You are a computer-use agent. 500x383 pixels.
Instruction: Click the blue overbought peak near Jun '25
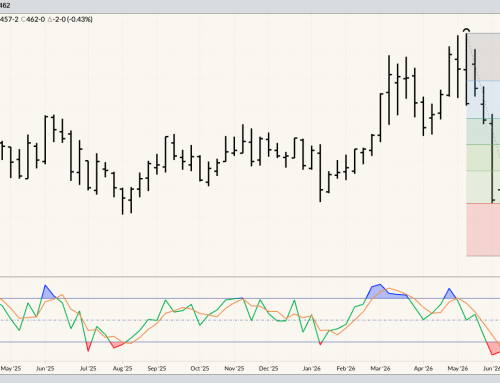pyautogui.click(x=48, y=293)
